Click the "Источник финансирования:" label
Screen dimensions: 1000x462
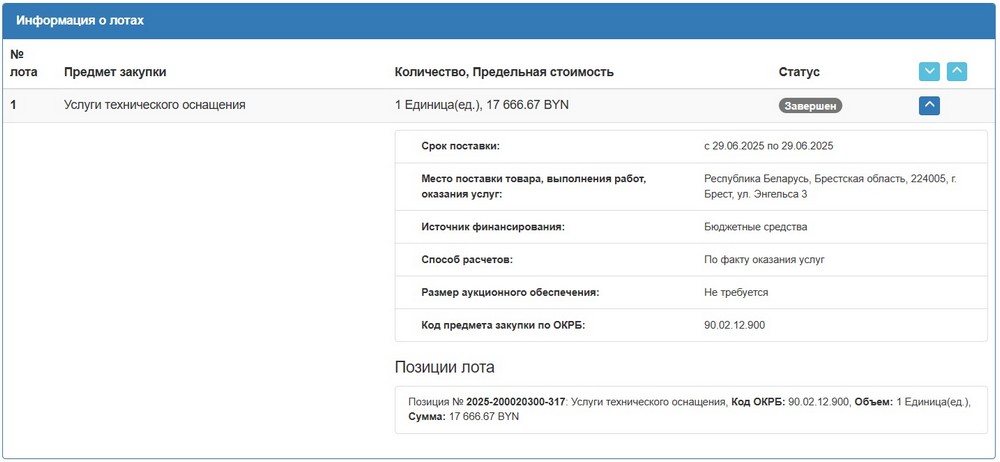493,227
